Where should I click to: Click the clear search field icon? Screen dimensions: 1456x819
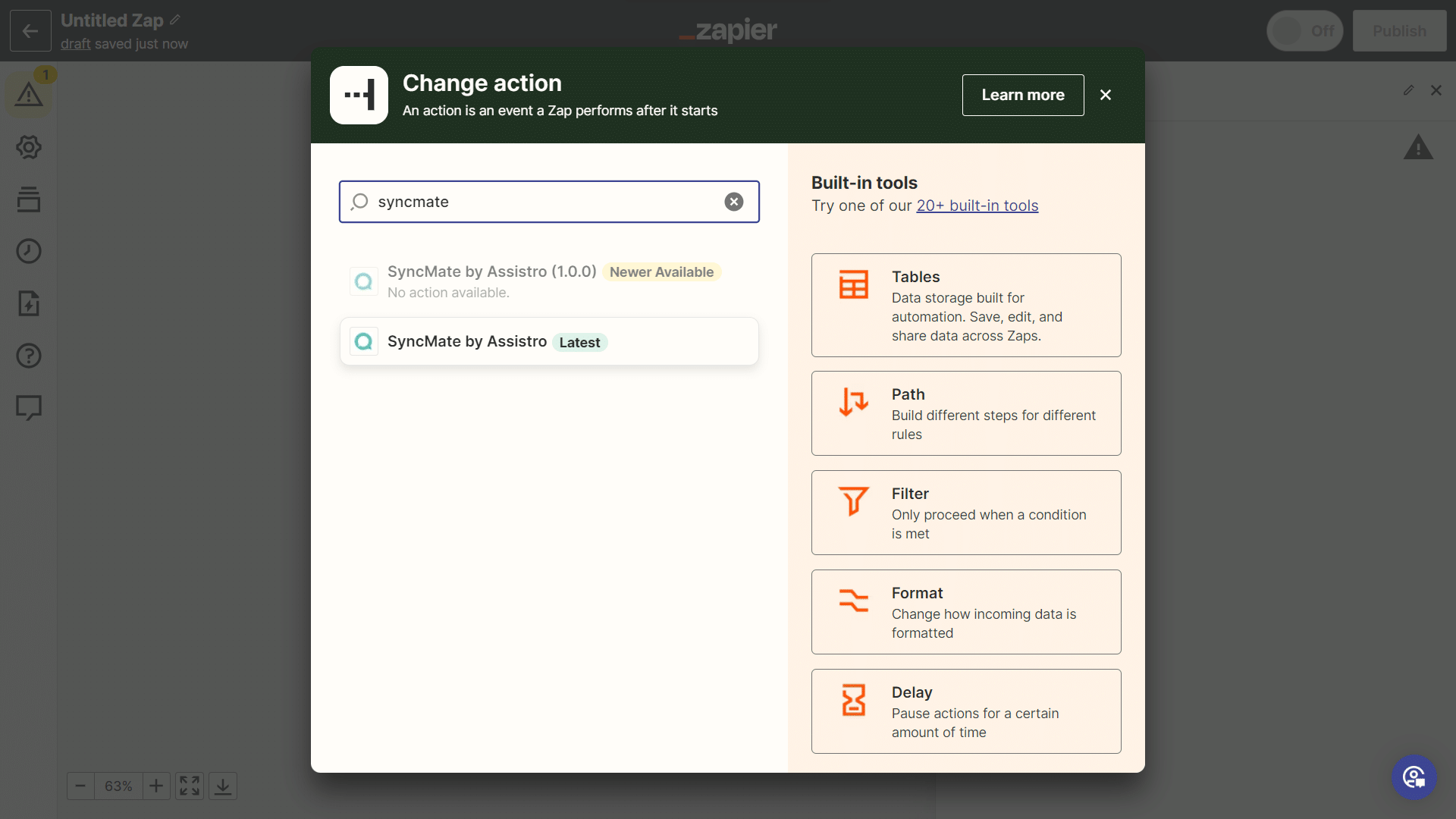coord(733,202)
